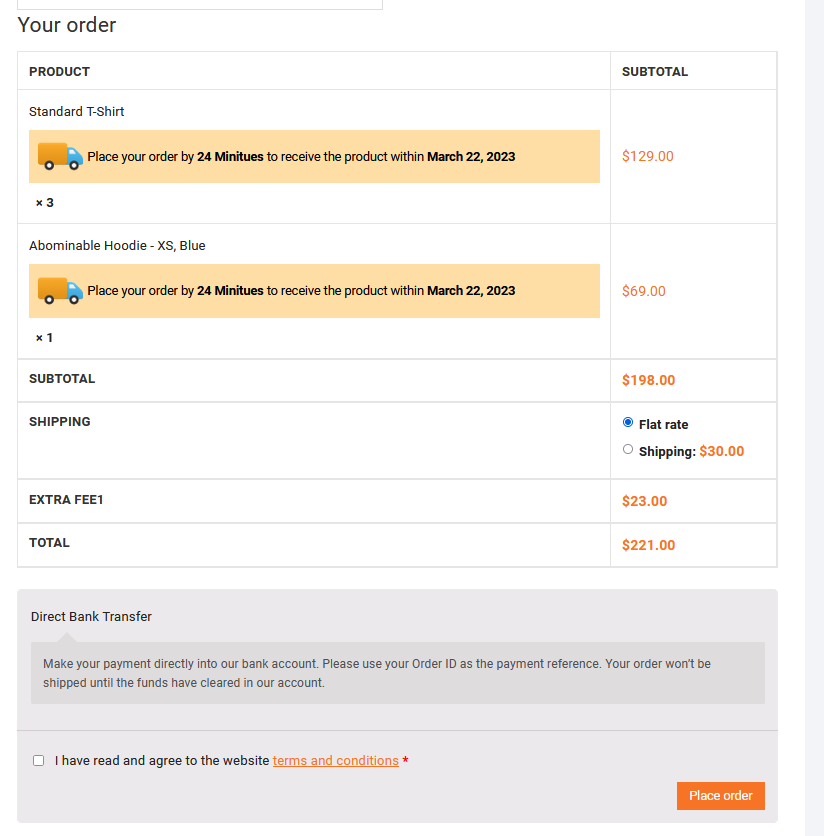Click the Standard T-Shirt product name
The width and height of the screenshot is (824, 836).
(76, 111)
